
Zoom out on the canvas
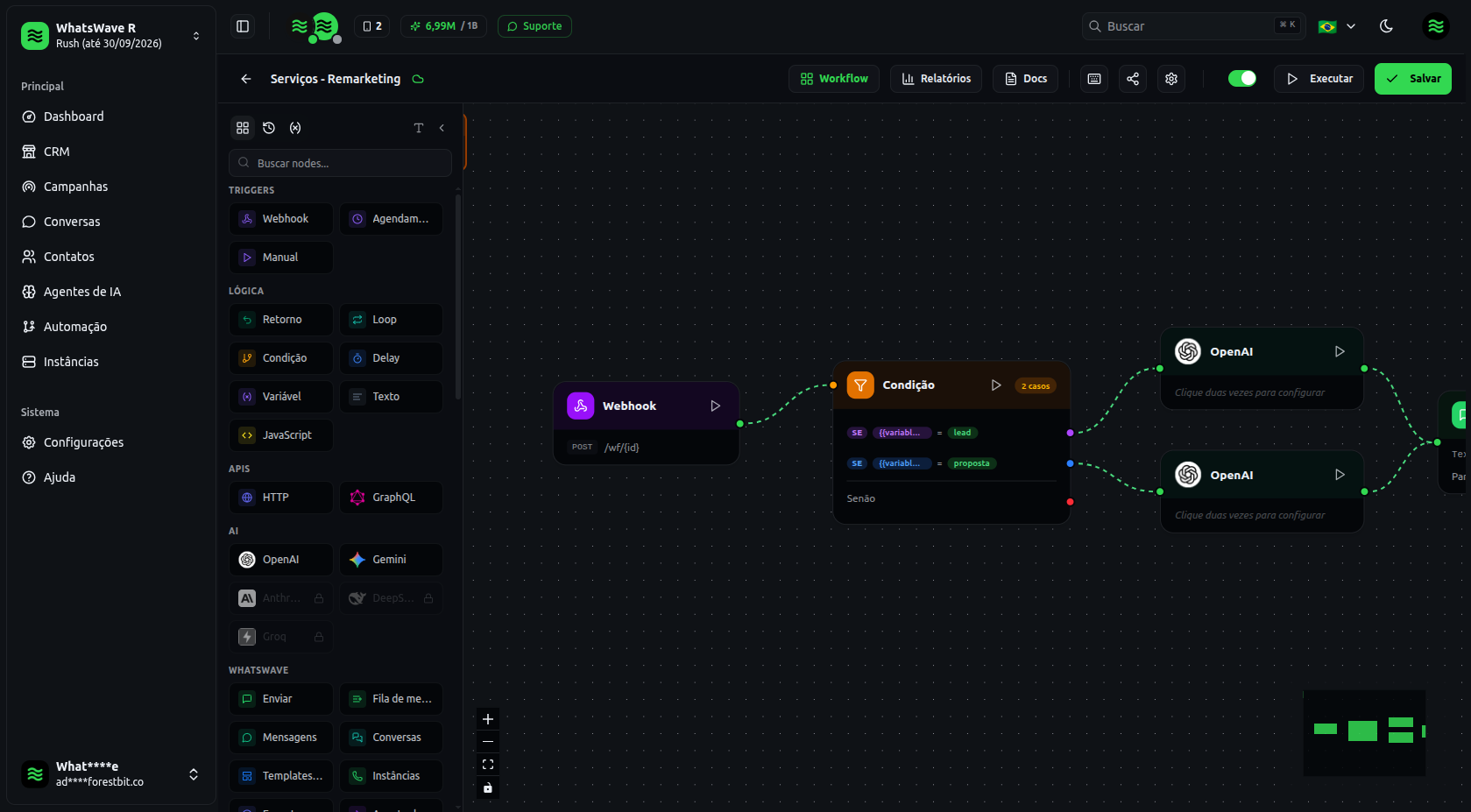click(x=488, y=742)
